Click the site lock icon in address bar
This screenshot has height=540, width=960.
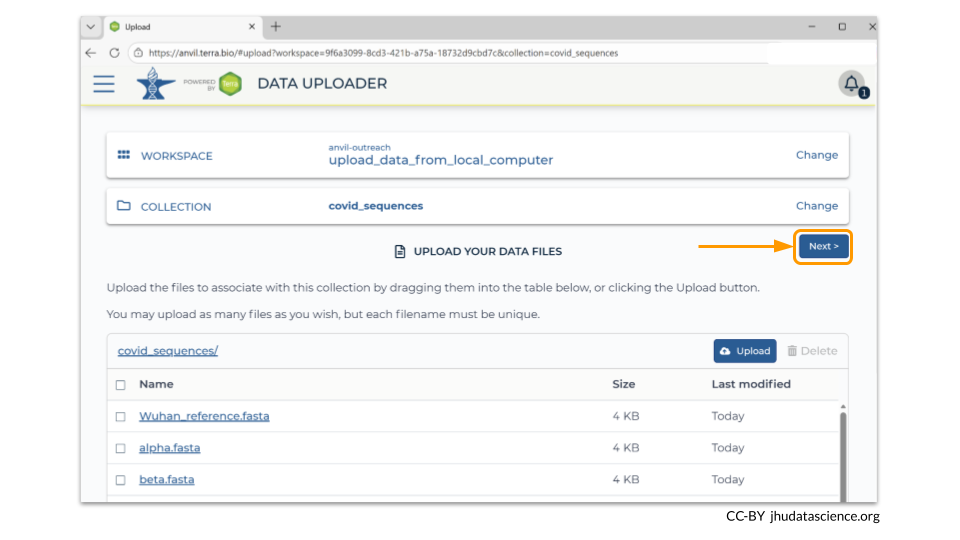138,53
